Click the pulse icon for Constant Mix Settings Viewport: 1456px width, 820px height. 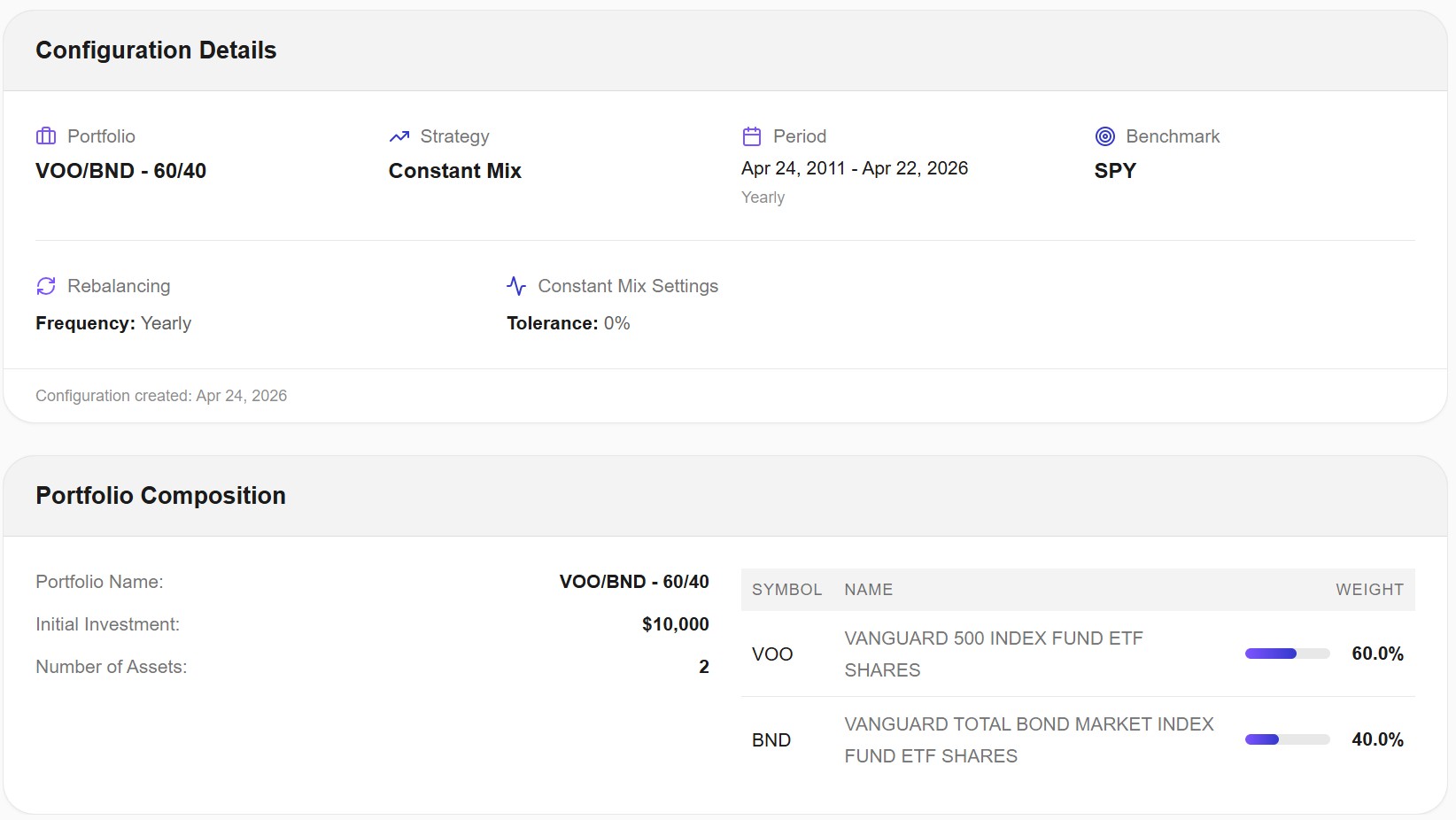(516, 286)
